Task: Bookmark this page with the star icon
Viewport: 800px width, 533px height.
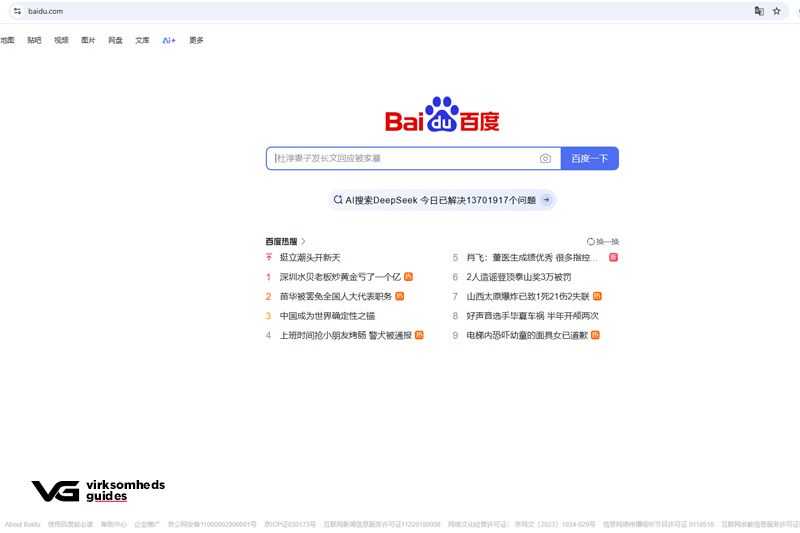Action: click(777, 11)
